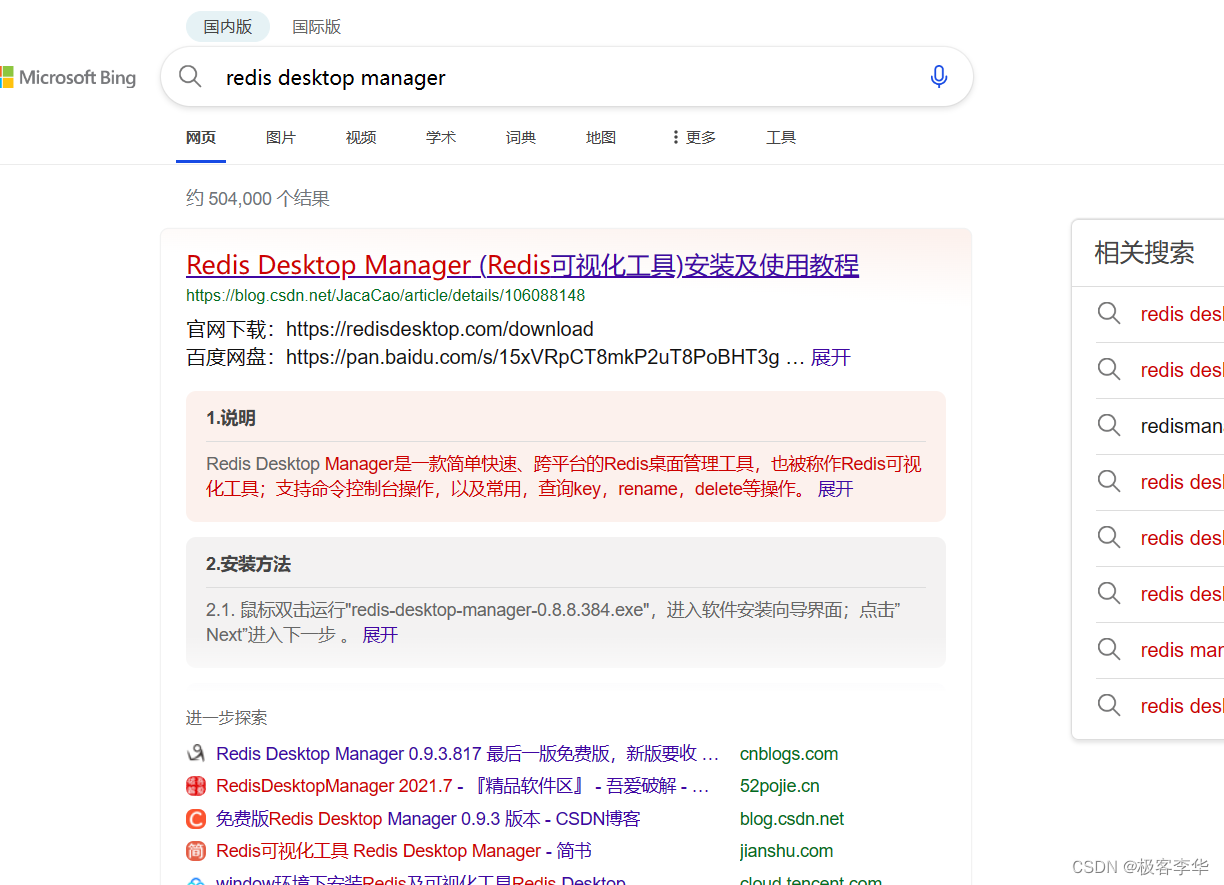Click the 2.安装方法 heading
The height and width of the screenshot is (885, 1224).
(248, 564)
